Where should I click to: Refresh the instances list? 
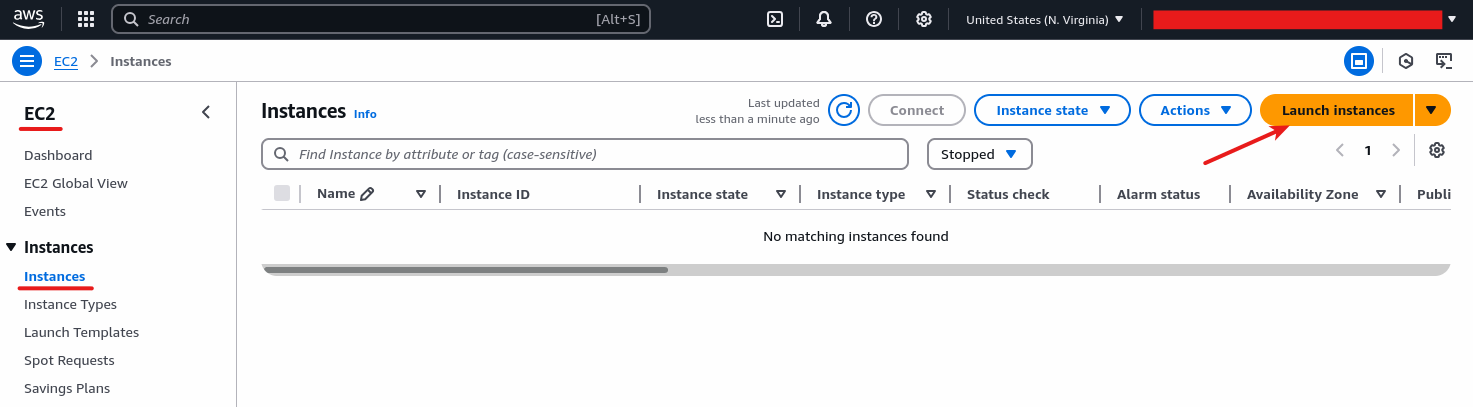tap(844, 110)
